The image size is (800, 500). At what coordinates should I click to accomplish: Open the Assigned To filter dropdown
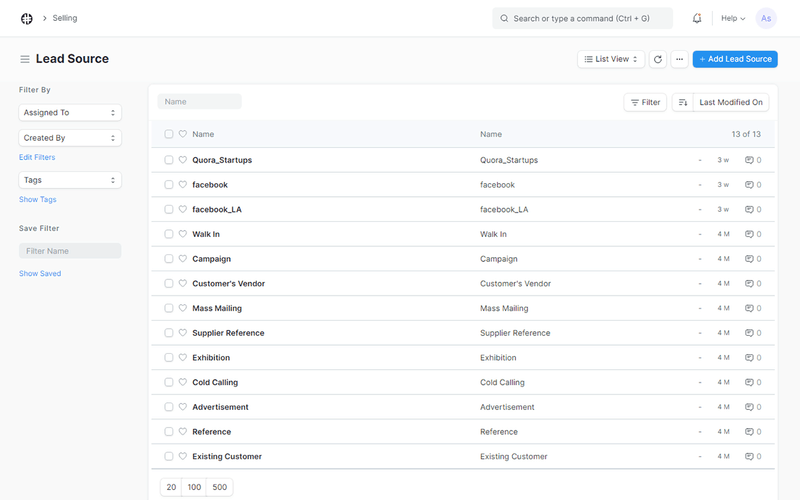pos(70,113)
